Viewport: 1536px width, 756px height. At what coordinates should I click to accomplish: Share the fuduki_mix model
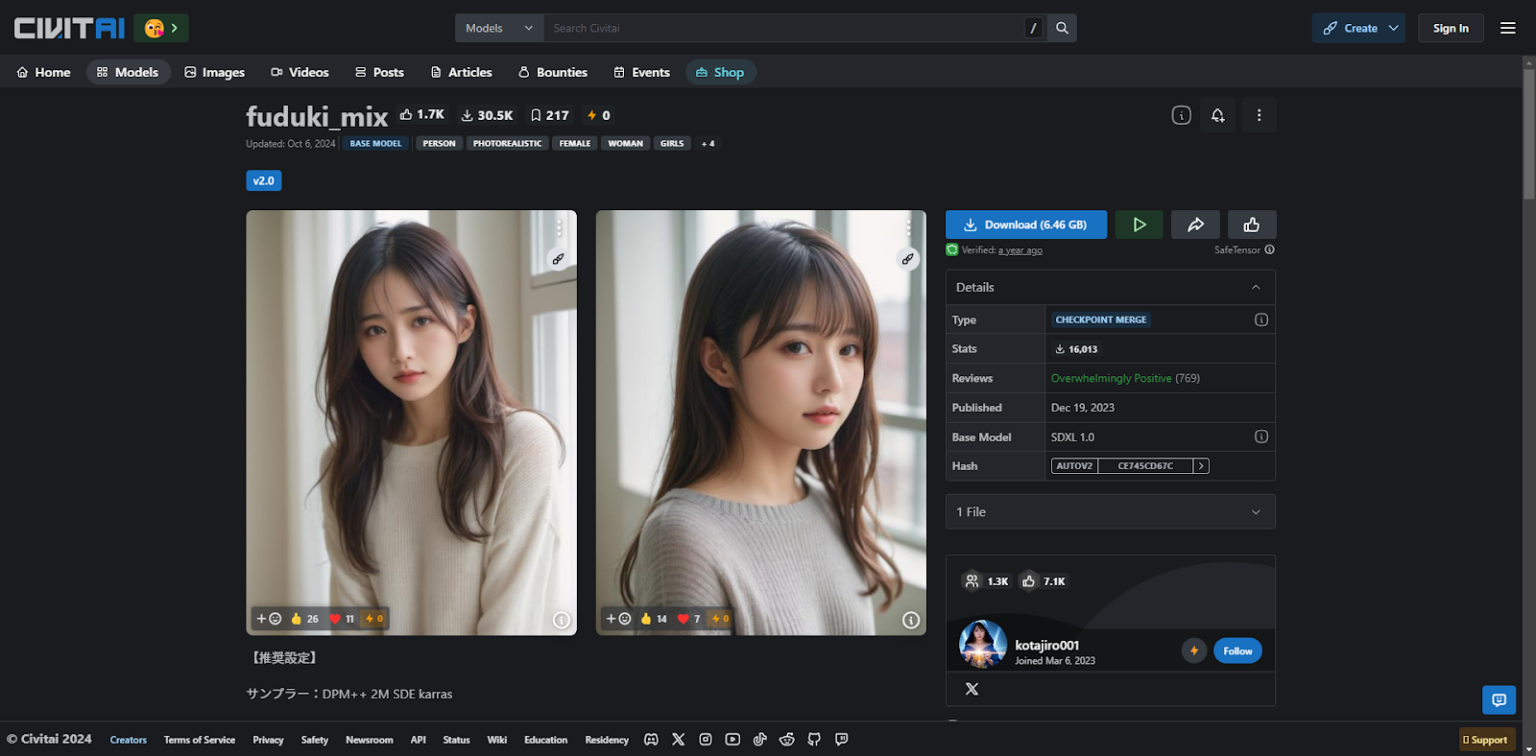(1195, 224)
